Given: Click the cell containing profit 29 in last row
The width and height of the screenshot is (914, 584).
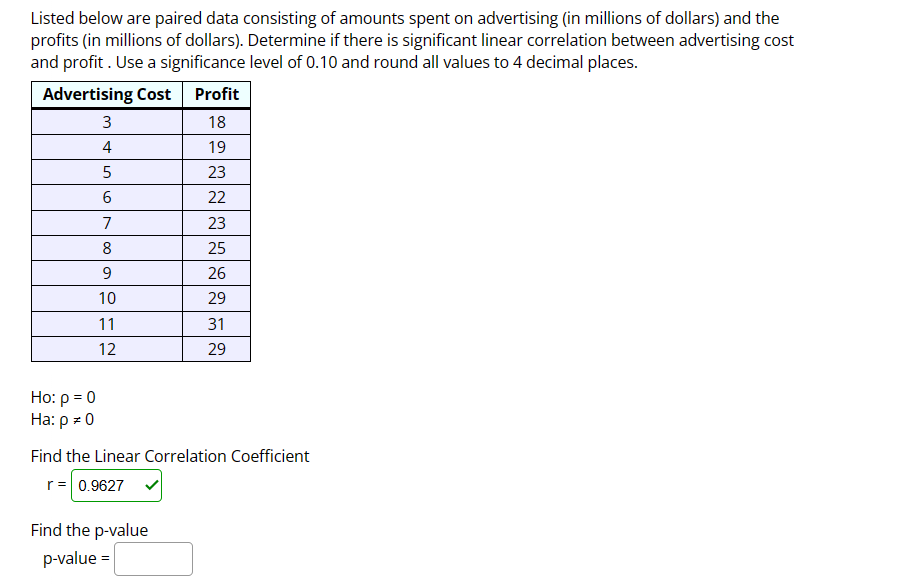Looking at the screenshot, I should pos(216,348).
